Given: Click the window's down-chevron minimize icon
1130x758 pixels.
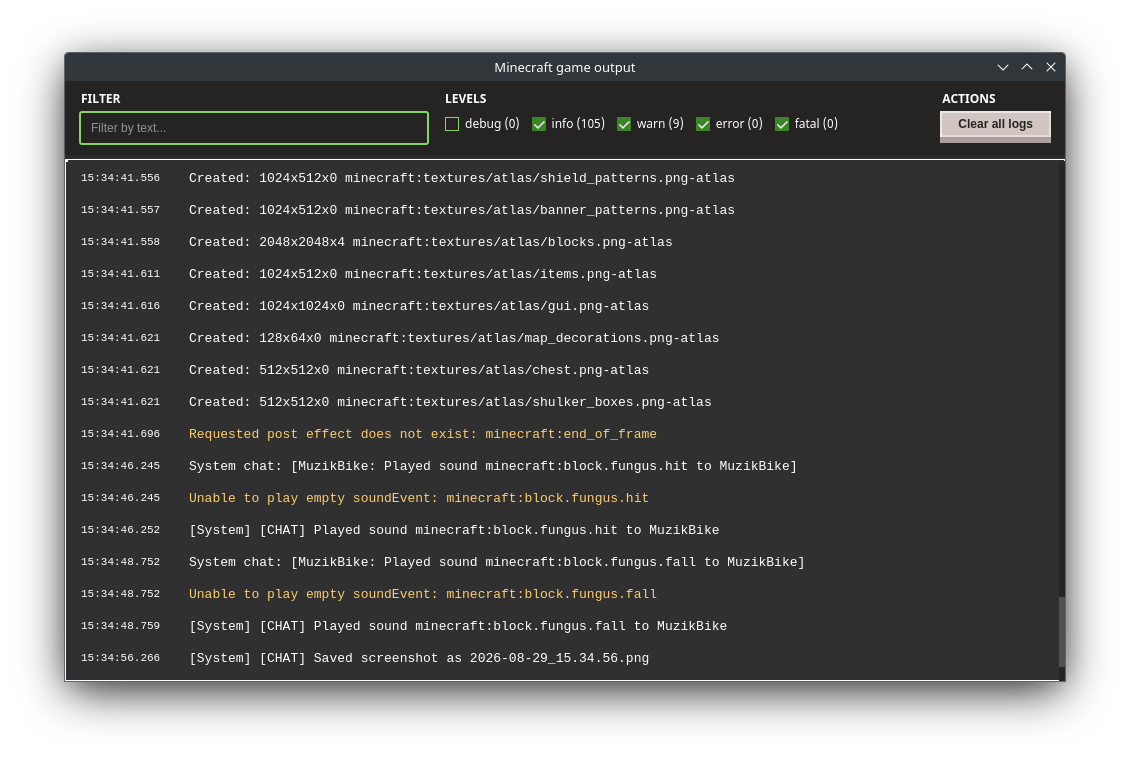Looking at the screenshot, I should 1002,67.
